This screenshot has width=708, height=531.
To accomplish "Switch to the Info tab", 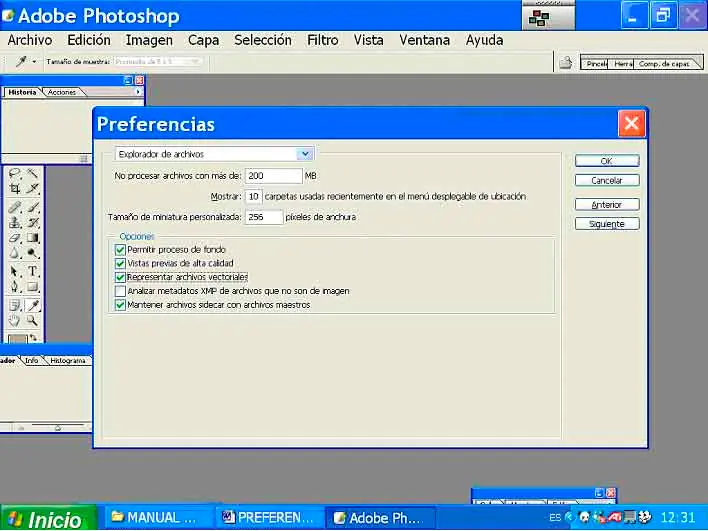I will coord(32,360).
